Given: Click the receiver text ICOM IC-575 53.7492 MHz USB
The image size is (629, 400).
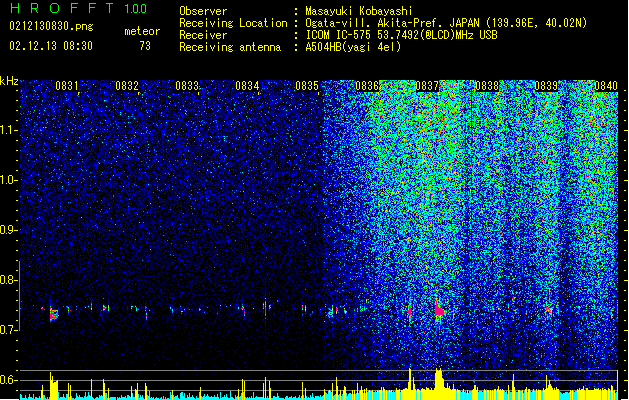Looking at the screenshot, I should point(401,35).
